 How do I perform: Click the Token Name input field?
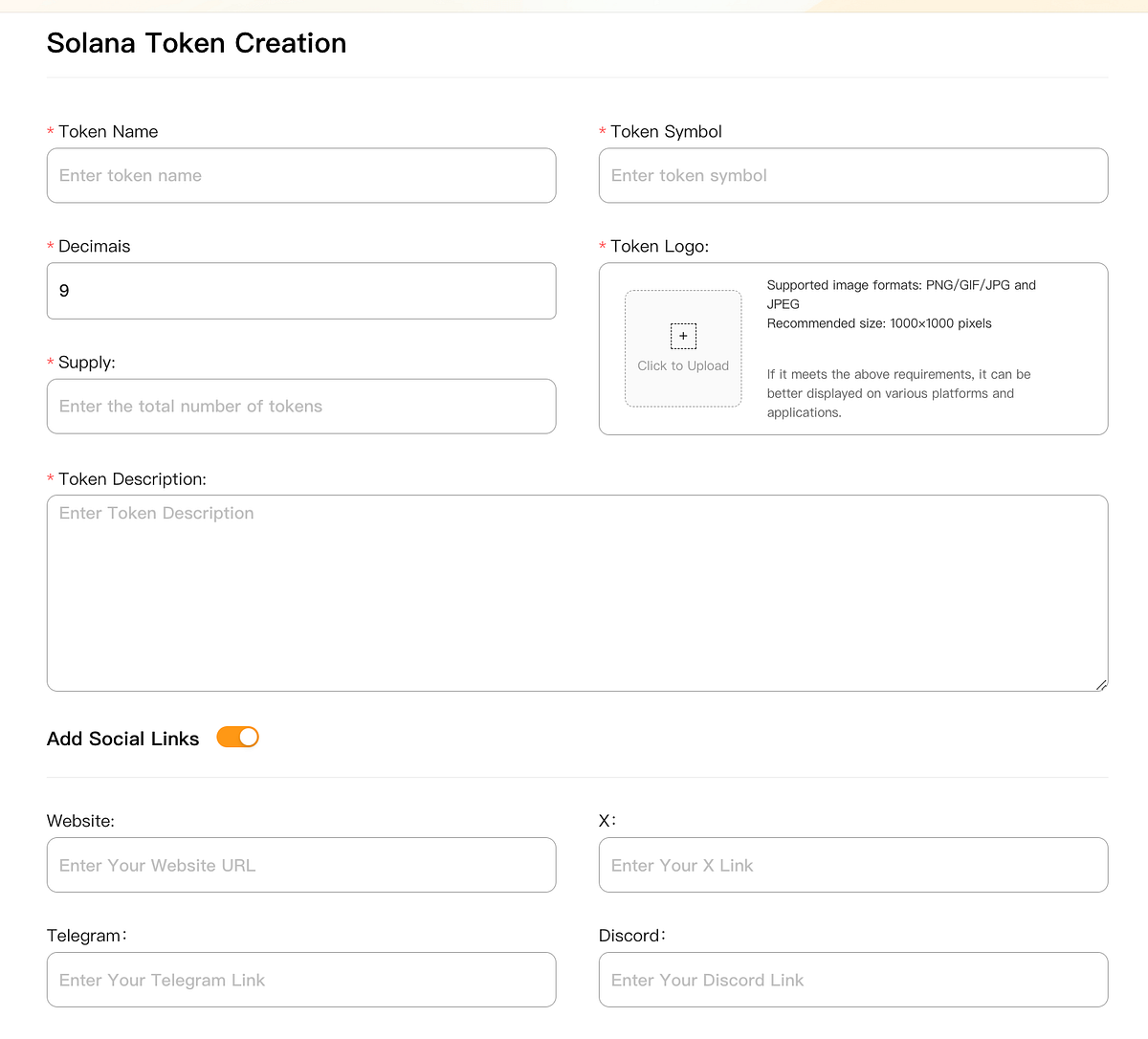tap(301, 175)
